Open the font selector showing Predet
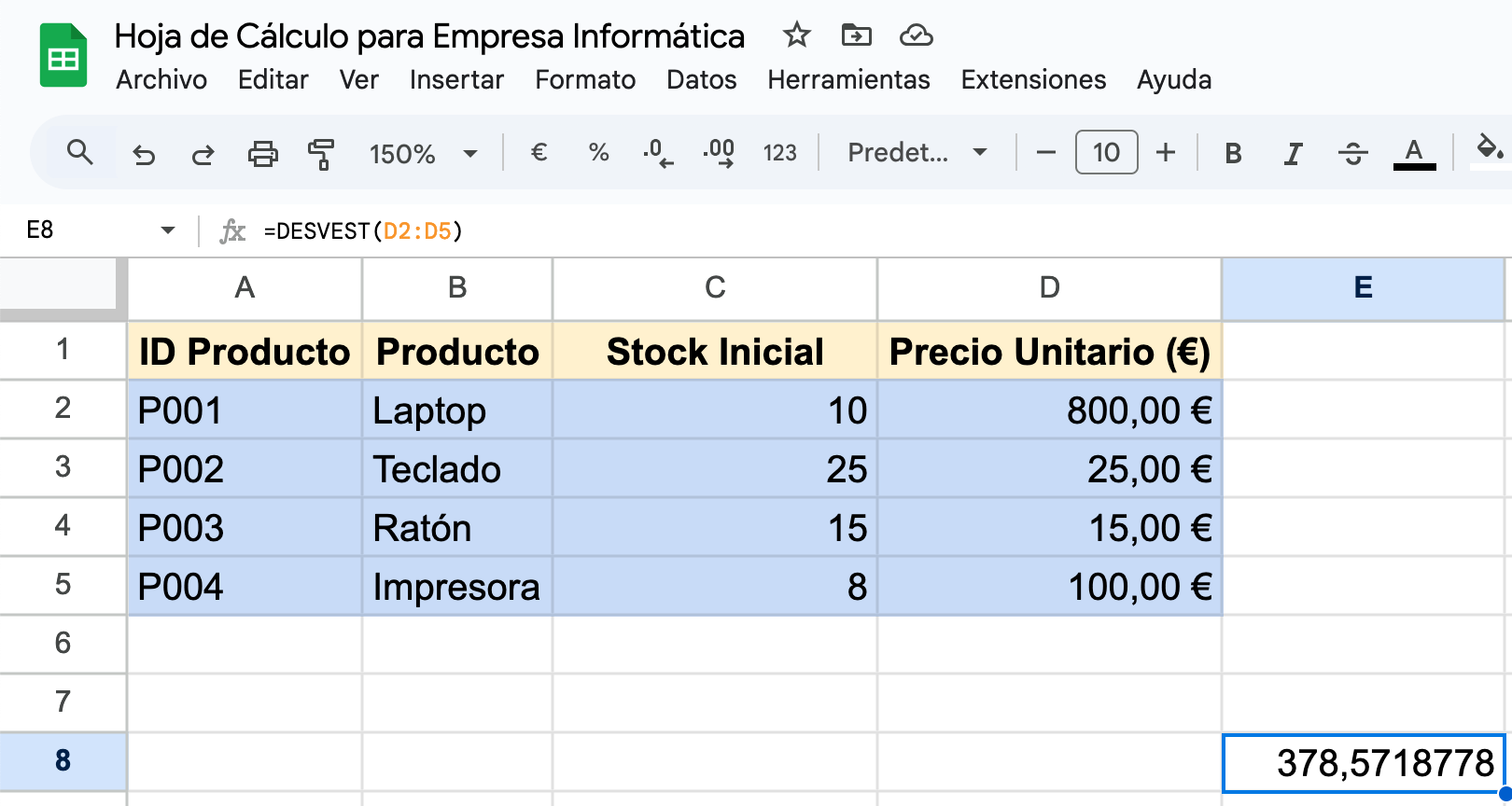Screen dimensions: 1512x806 click(x=916, y=153)
